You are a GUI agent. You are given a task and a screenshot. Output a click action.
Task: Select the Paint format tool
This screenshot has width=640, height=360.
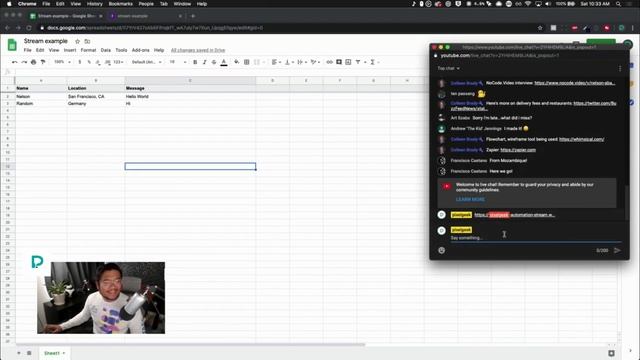[43, 62]
